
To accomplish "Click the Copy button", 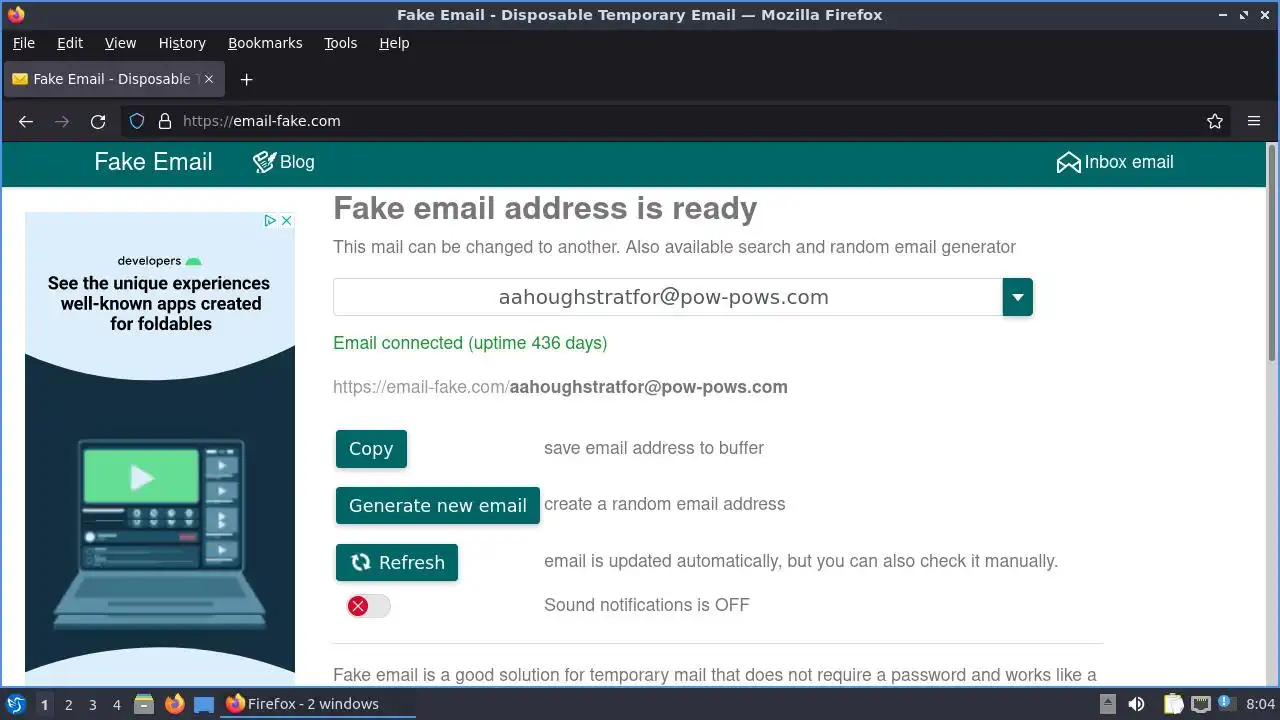I will [371, 449].
